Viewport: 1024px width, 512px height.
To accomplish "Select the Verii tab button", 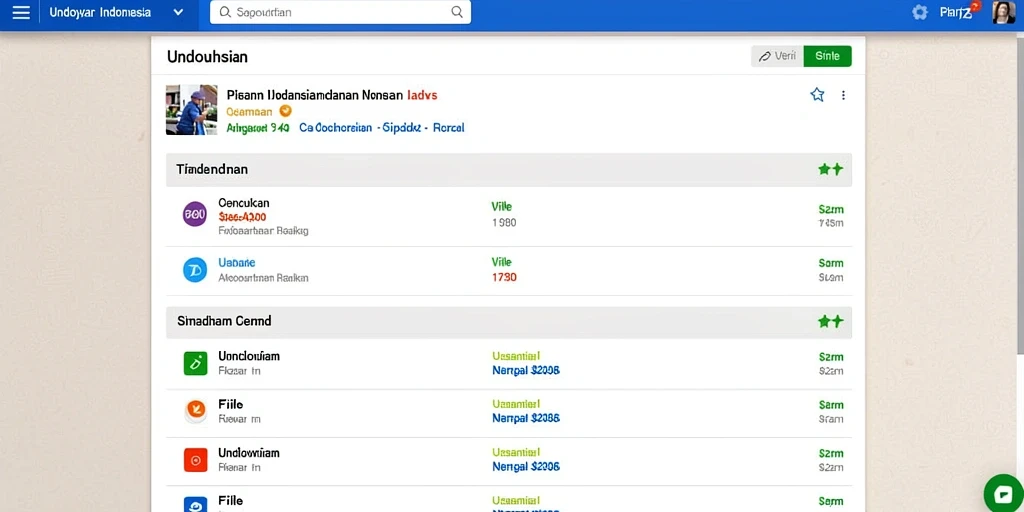I will point(777,56).
